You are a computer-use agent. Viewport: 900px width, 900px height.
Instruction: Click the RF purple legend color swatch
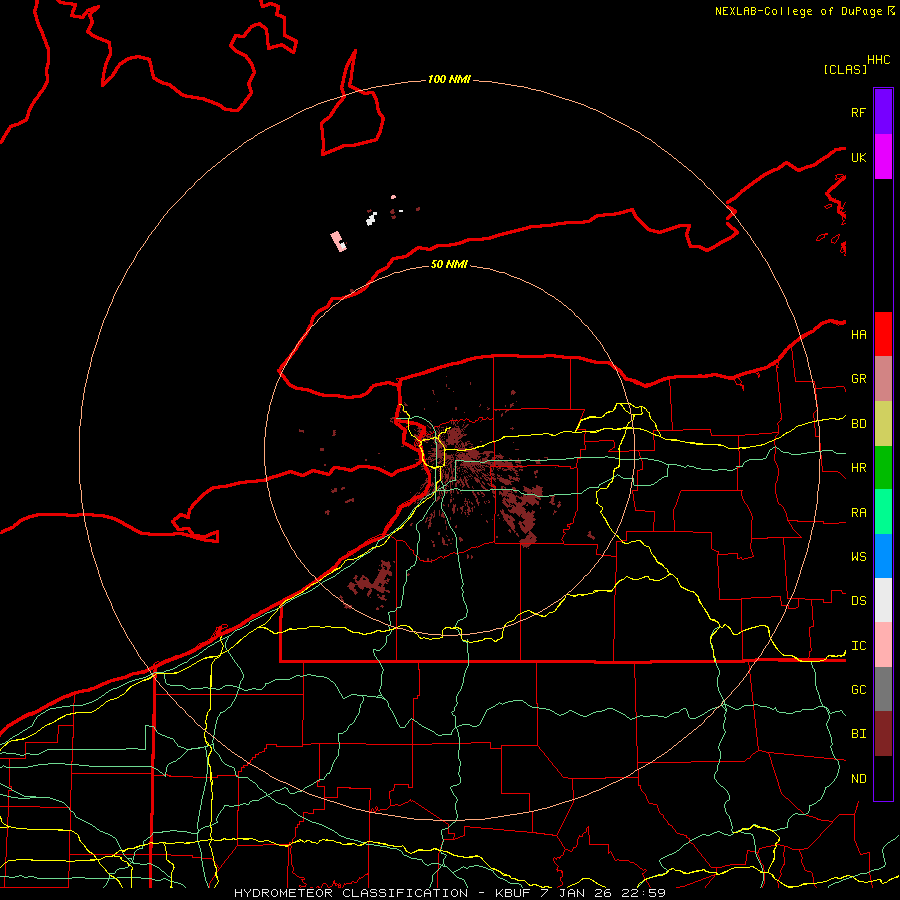point(883,112)
